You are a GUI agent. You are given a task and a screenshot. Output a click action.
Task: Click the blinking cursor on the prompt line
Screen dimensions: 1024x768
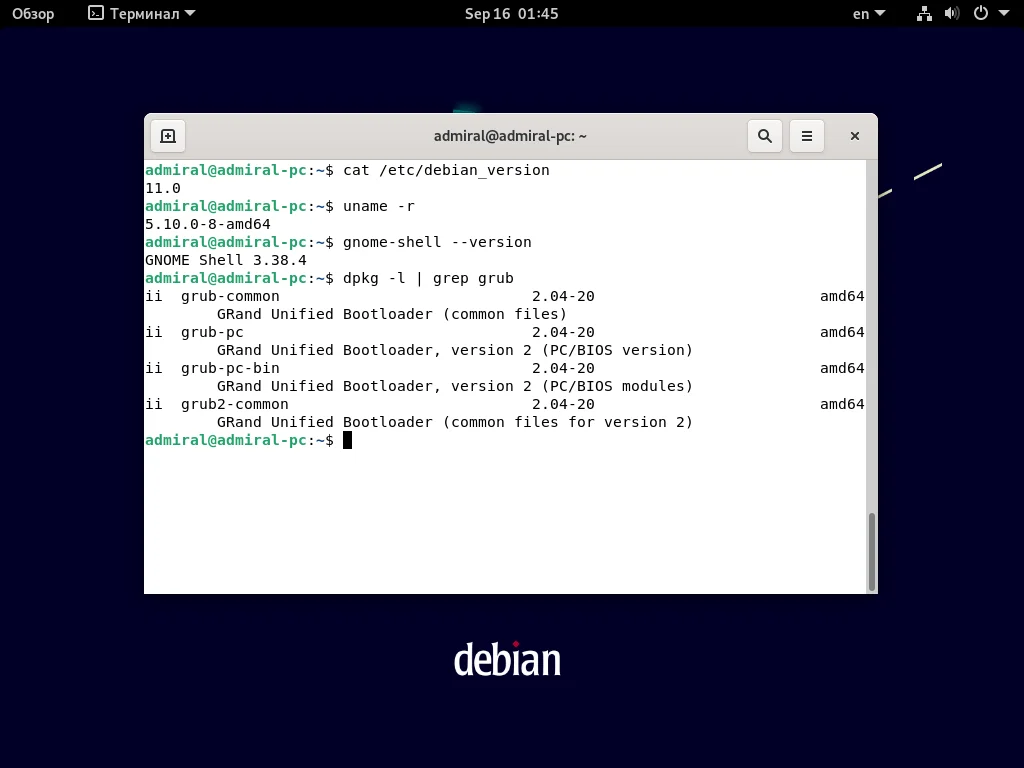349,440
